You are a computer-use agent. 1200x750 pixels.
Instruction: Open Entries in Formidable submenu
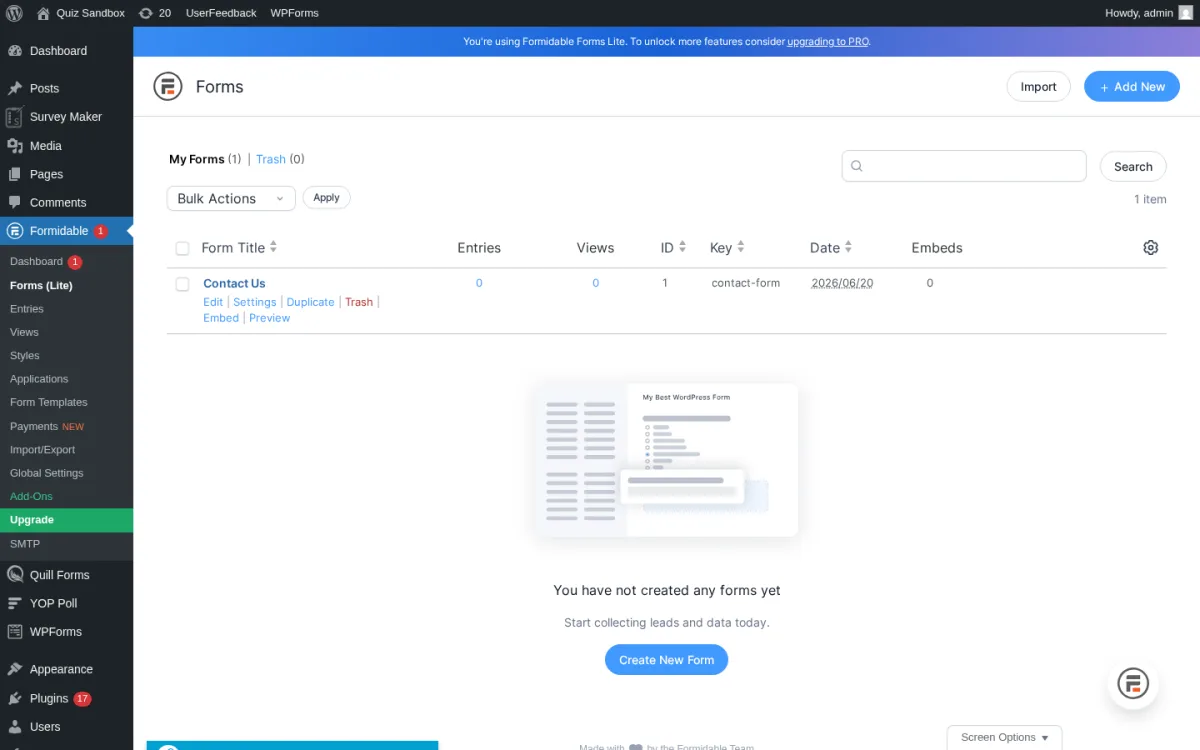(x=27, y=309)
